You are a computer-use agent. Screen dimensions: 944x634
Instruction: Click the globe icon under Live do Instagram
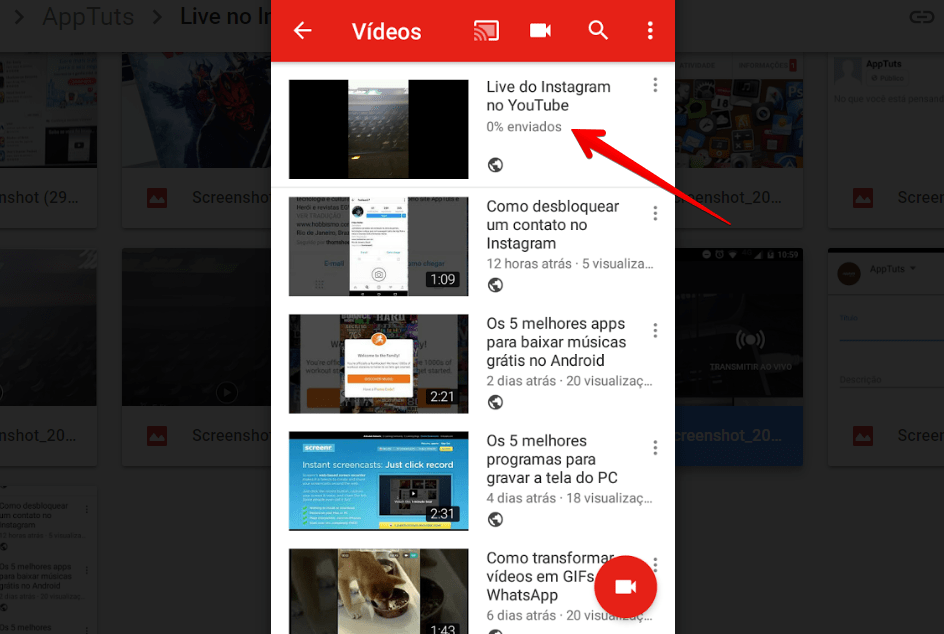[x=495, y=164]
